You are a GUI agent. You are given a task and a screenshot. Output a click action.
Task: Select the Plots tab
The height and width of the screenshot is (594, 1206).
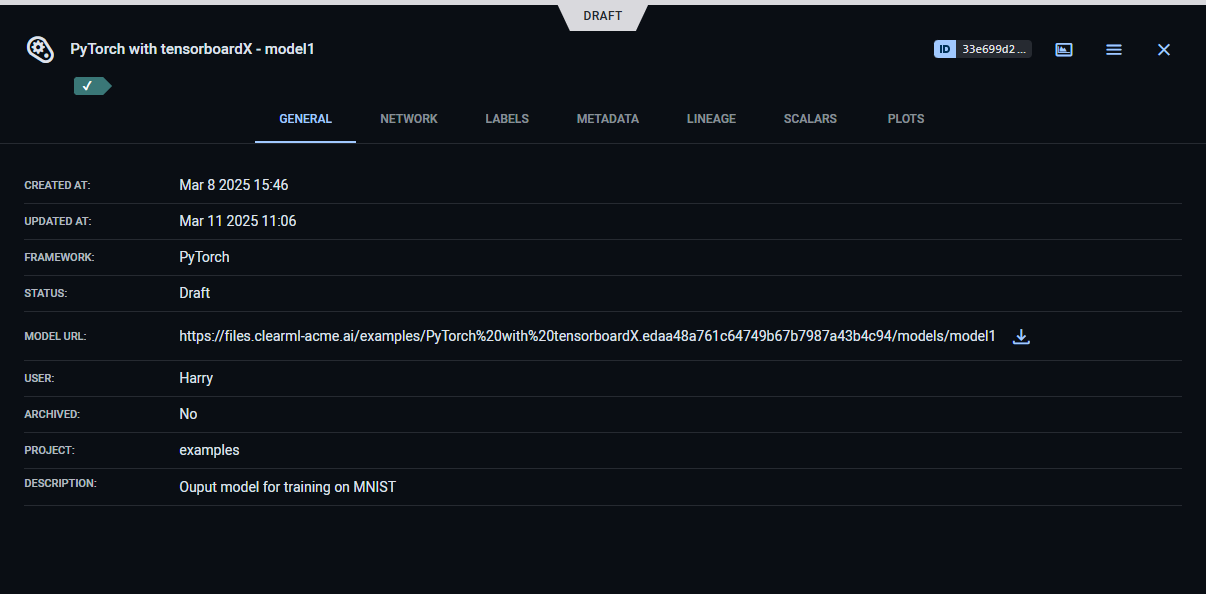coord(906,119)
